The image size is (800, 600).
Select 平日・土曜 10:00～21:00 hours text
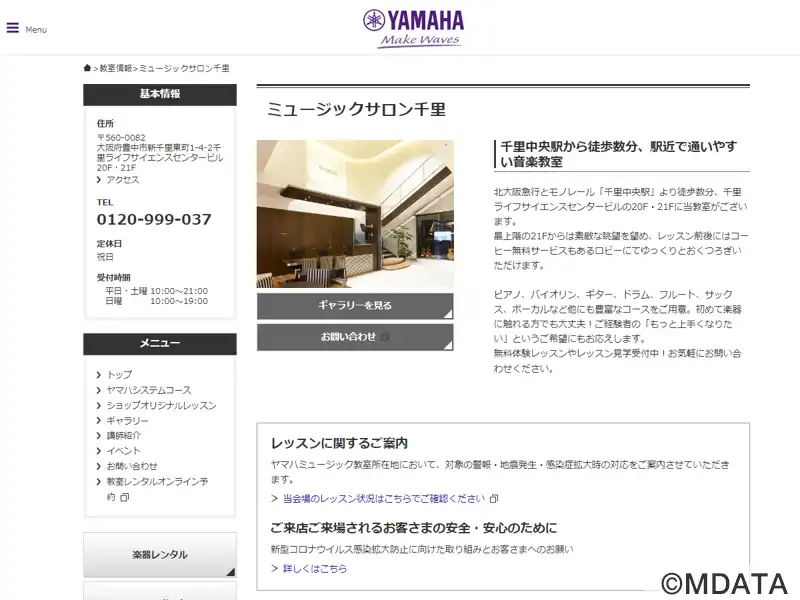(x=157, y=291)
